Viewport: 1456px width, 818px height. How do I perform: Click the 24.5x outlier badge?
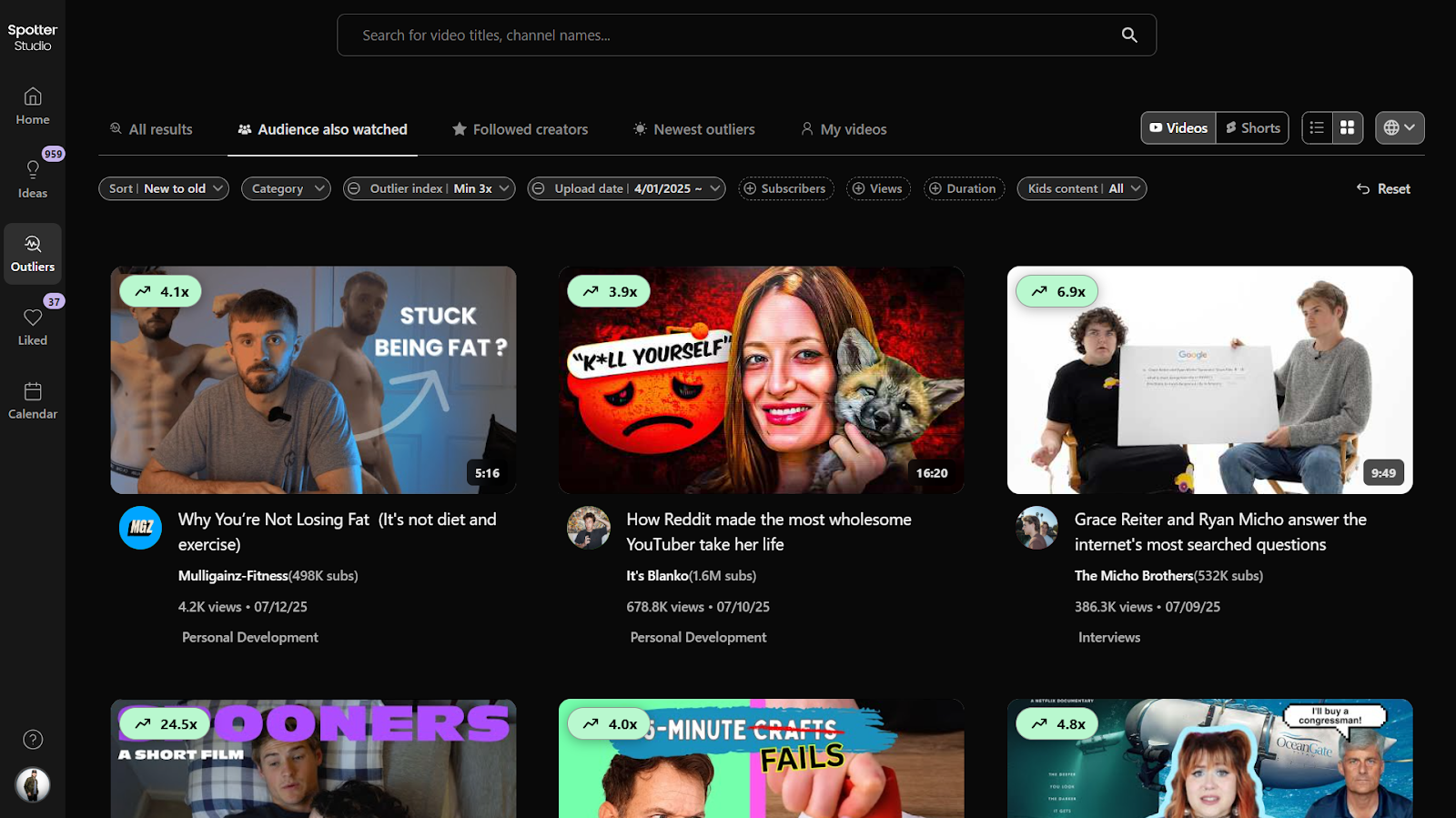[165, 724]
